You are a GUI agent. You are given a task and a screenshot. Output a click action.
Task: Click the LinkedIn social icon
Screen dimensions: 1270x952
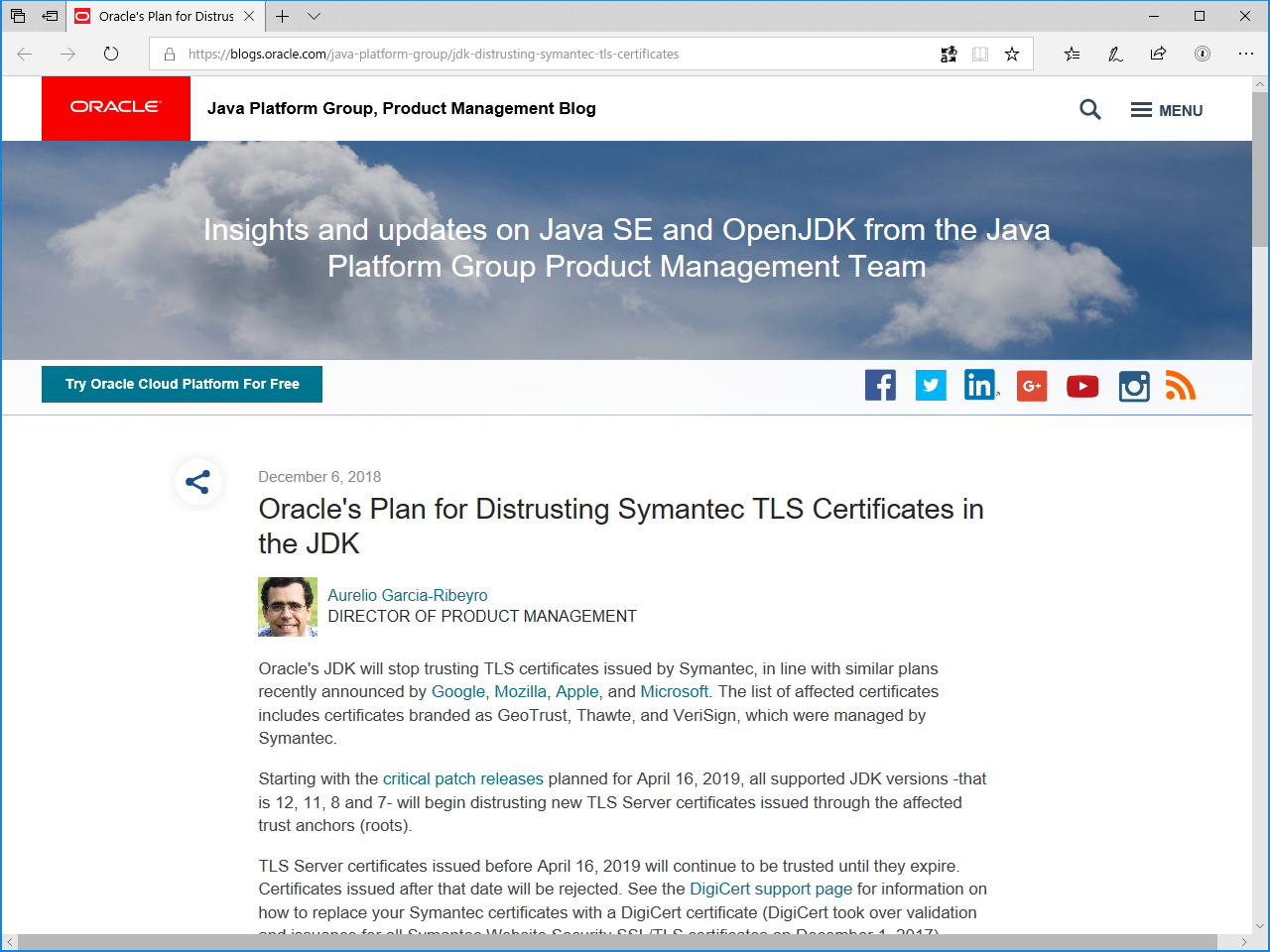[980, 386]
